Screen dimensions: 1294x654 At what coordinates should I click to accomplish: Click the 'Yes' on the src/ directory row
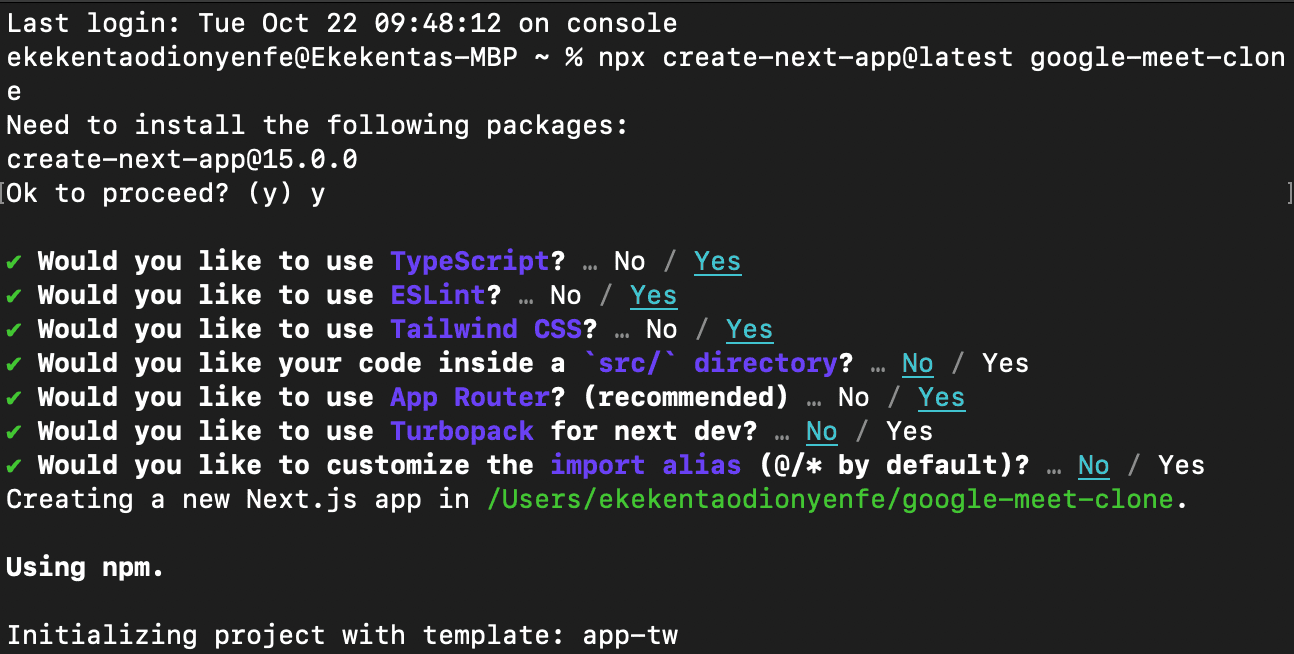1006,363
